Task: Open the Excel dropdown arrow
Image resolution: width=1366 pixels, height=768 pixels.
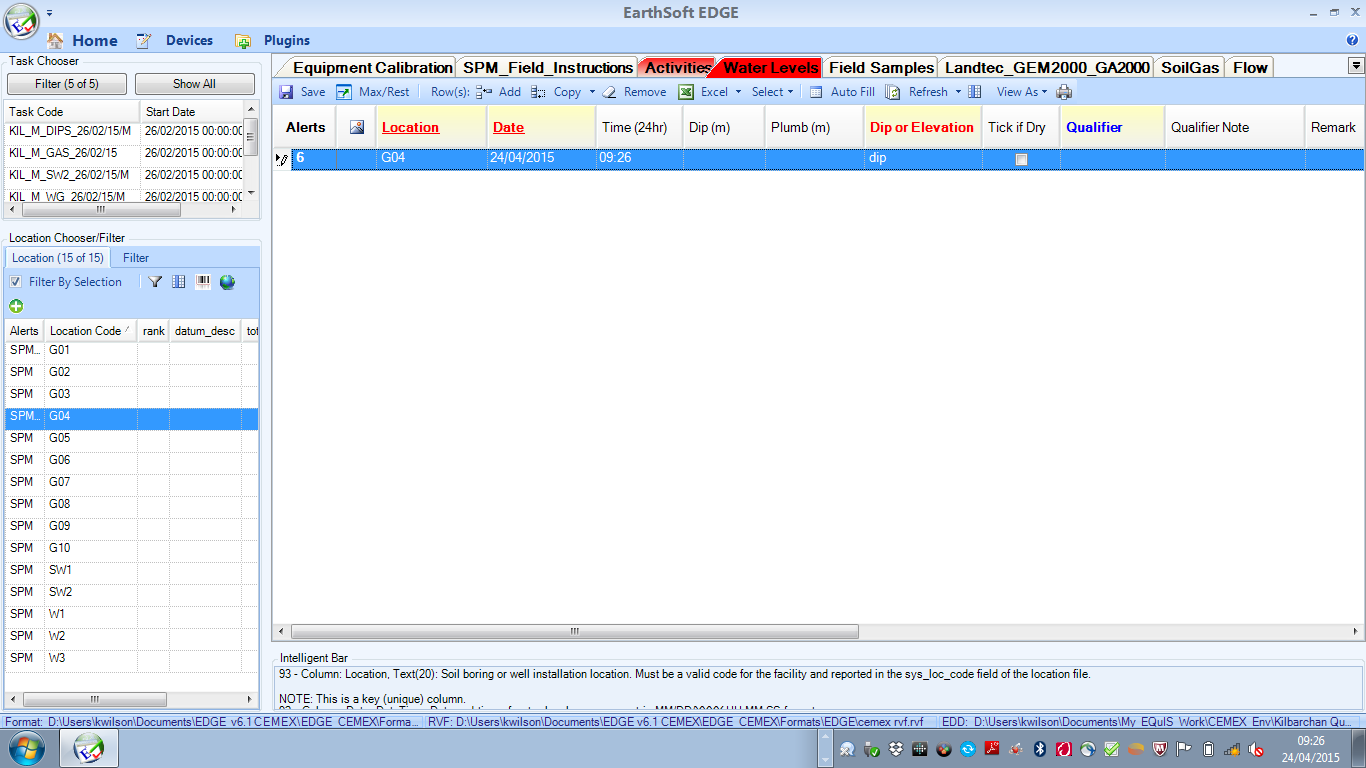Action: pyautogui.click(x=738, y=92)
